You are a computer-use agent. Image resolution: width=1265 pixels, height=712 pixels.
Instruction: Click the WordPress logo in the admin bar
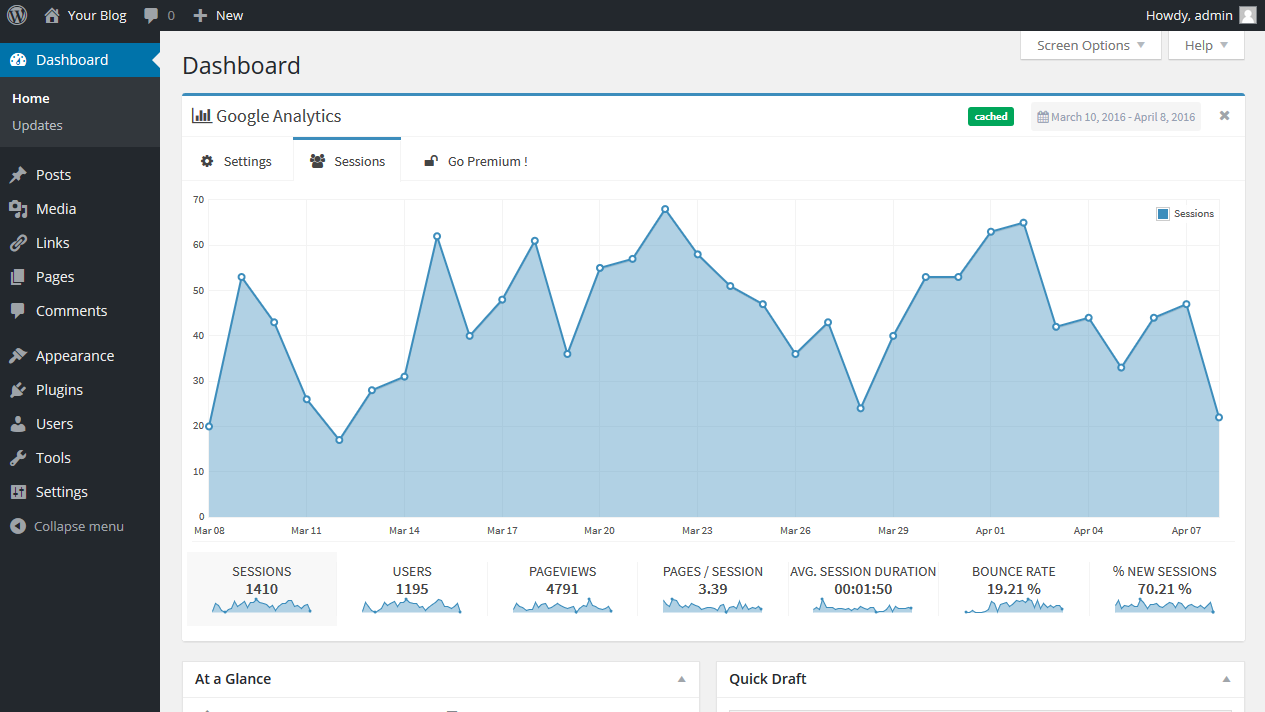click(17, 15)
